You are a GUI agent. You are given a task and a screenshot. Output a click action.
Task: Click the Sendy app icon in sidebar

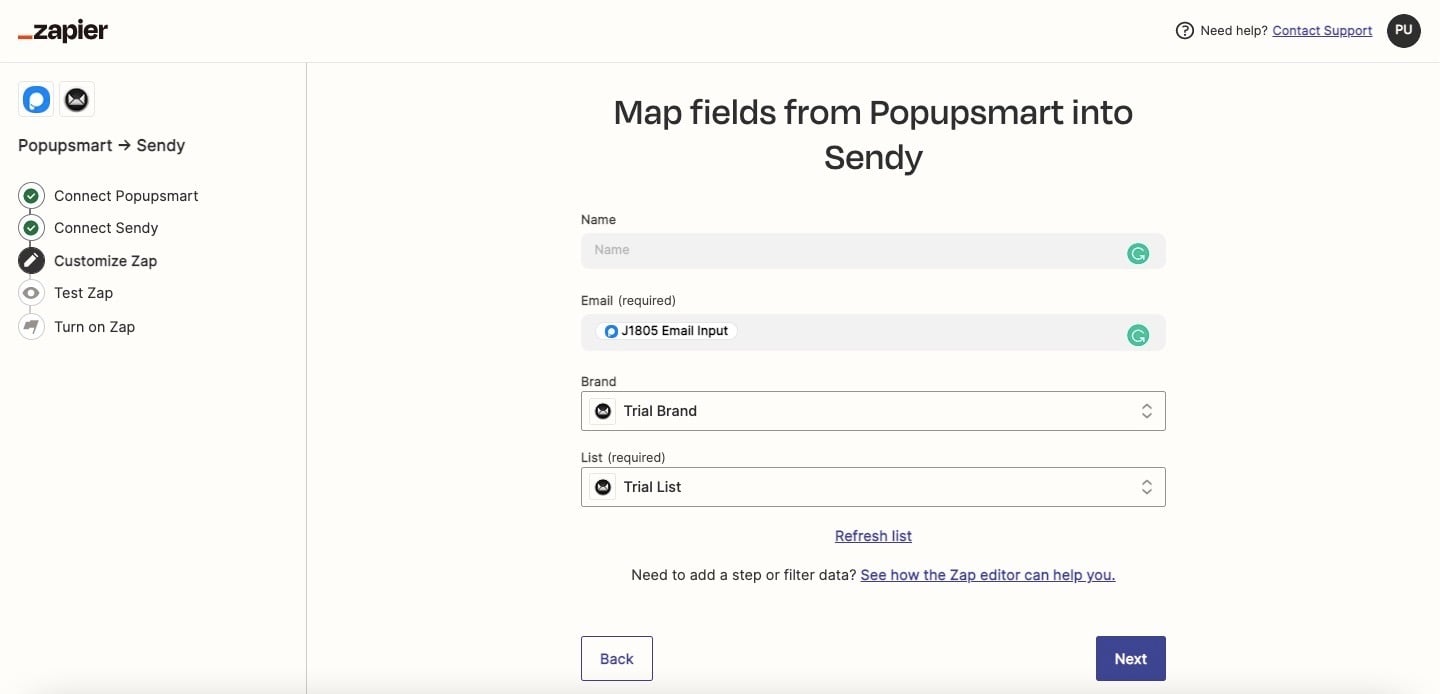point(77,100)
